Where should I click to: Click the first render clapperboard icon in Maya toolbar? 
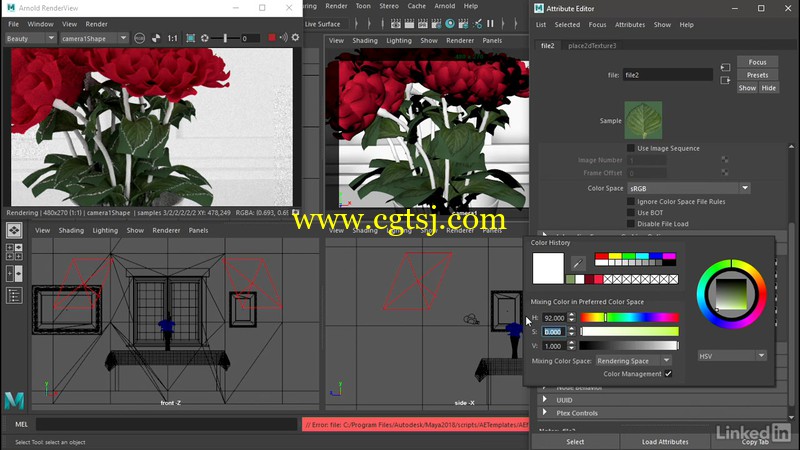395,23
